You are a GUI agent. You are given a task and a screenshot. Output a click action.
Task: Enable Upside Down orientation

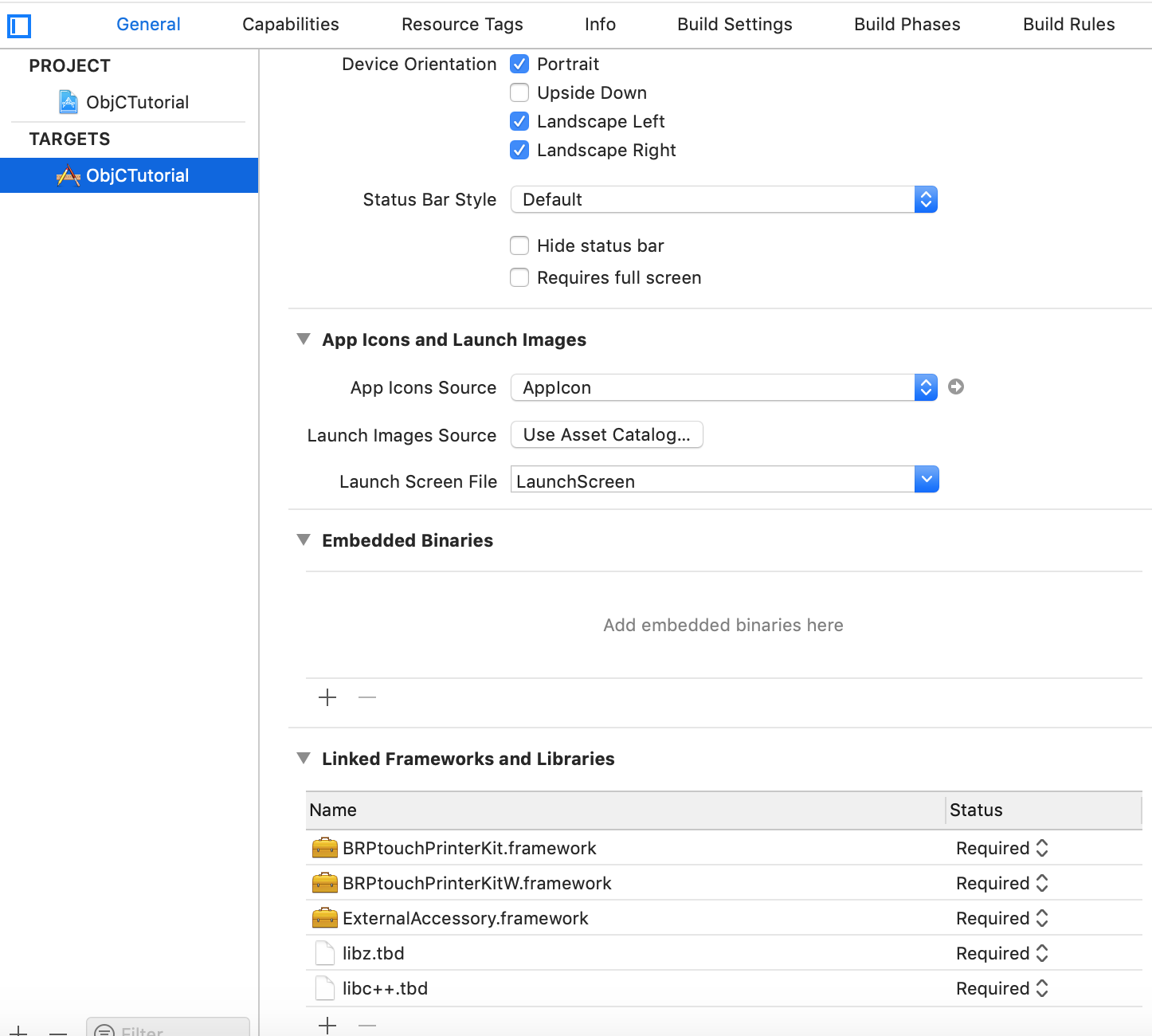519,93
